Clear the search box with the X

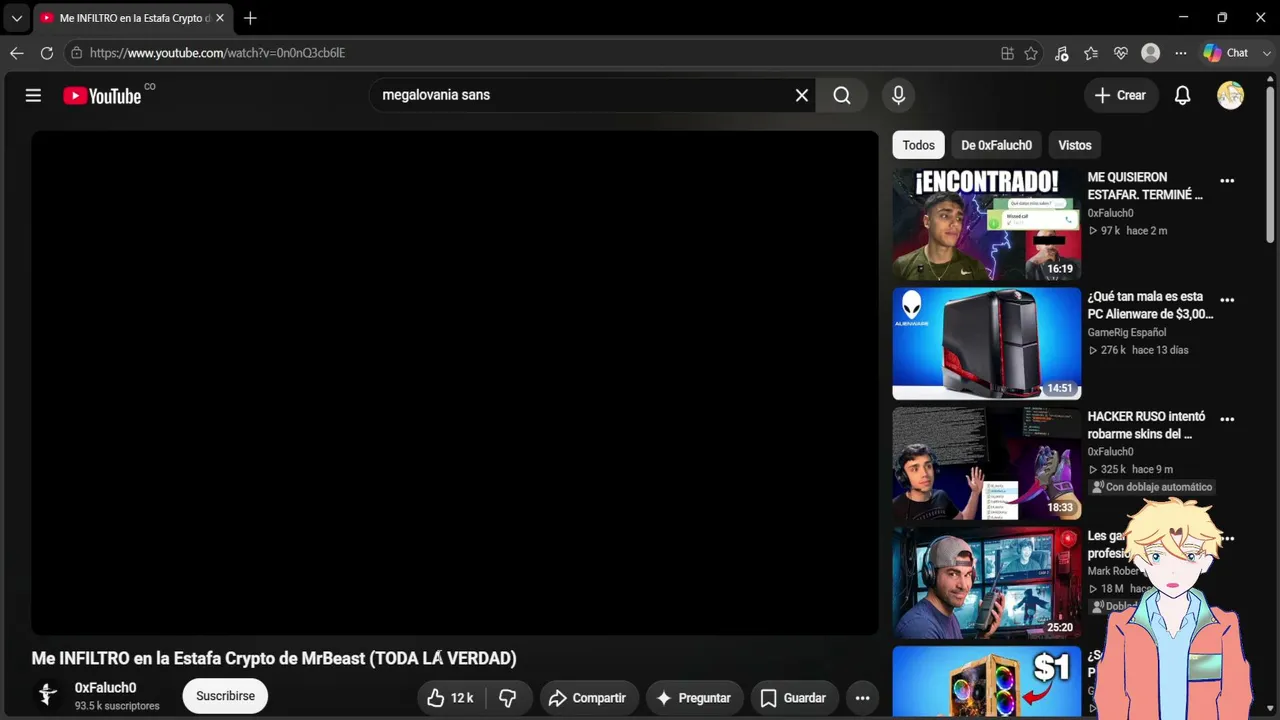pyautogui.click(x=801, y=95)
